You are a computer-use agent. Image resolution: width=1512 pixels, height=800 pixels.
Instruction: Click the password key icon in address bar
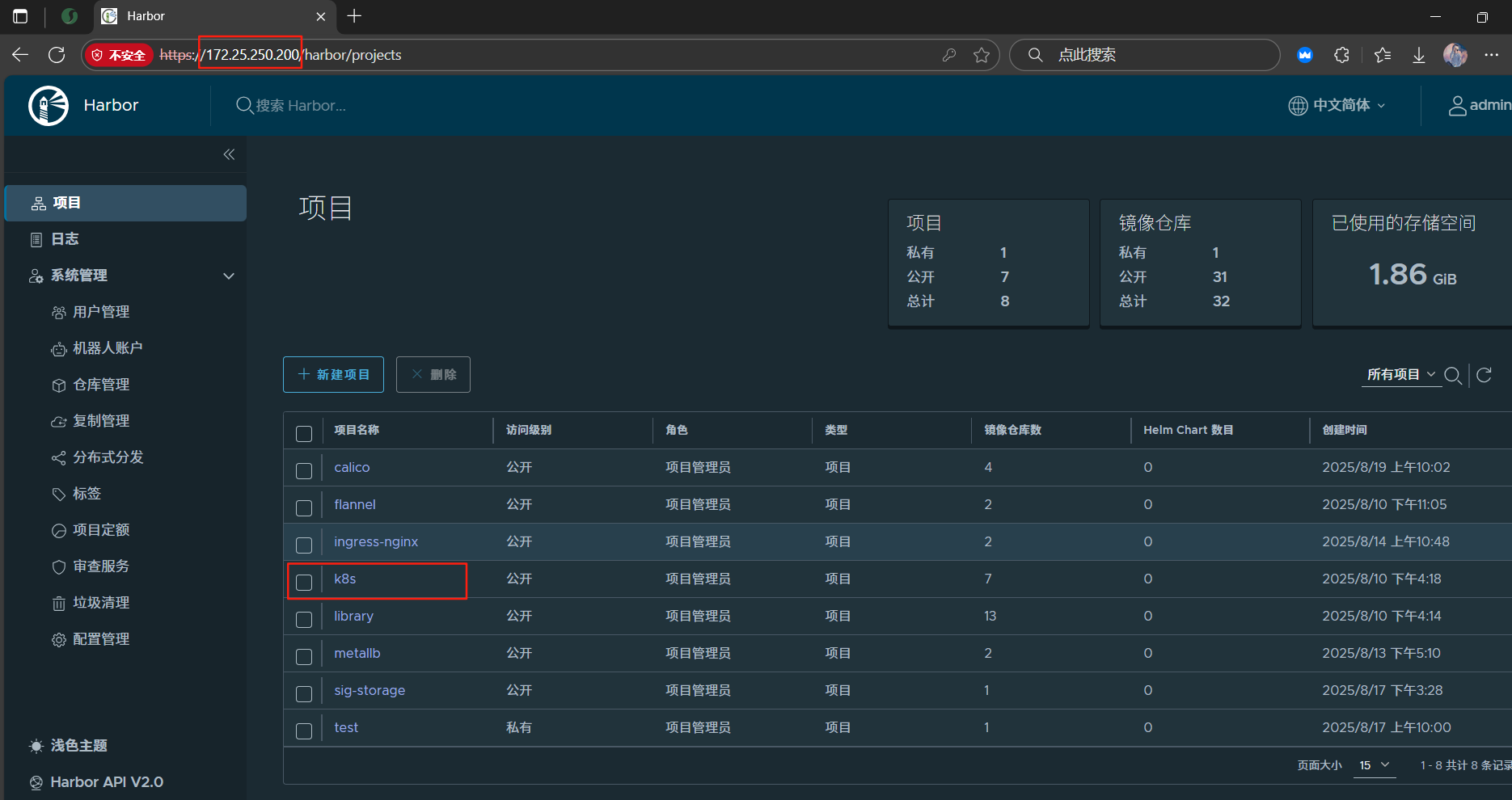949,55
